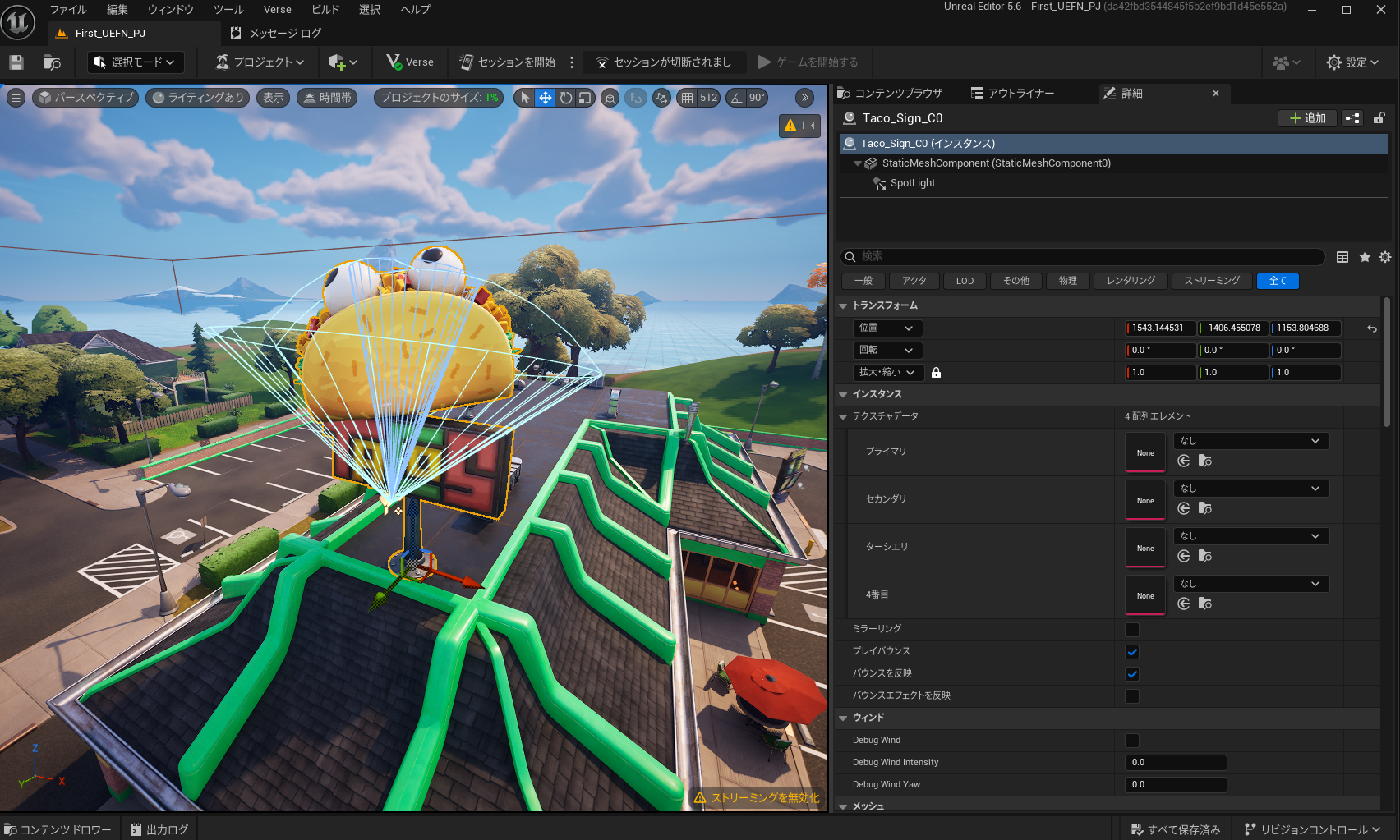1400x840 pixels.
Task: Select the レンダリング filter category
Action: [x=1131, y=282]
